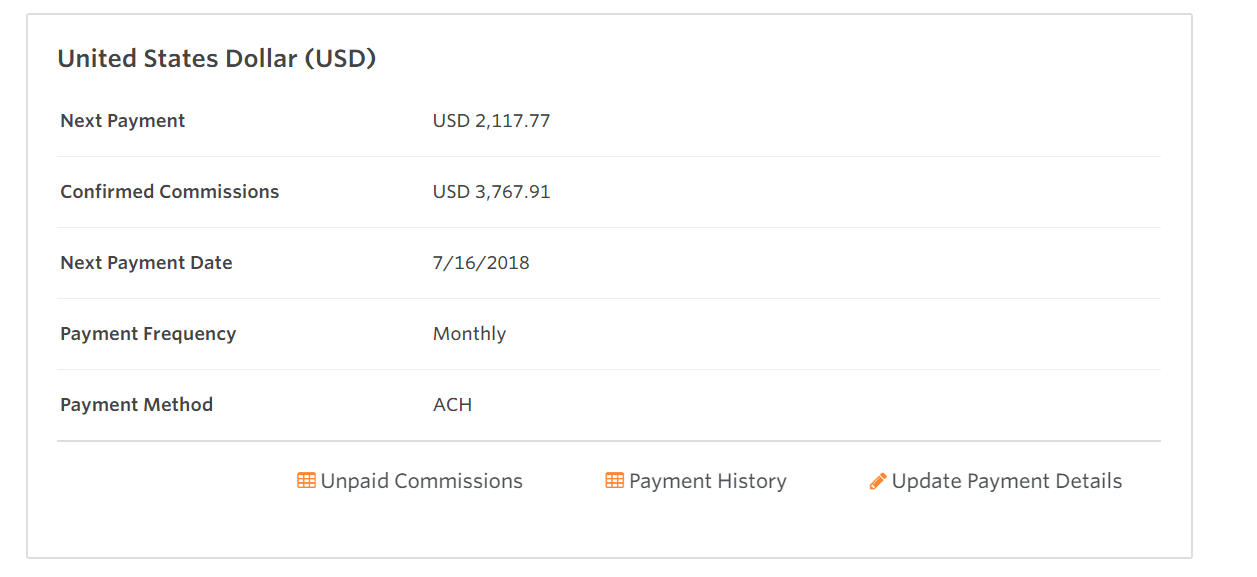This screenshot has height=577, width=1257.
Task: Click the 7/16/2018 date value
Action: (481, 263)
